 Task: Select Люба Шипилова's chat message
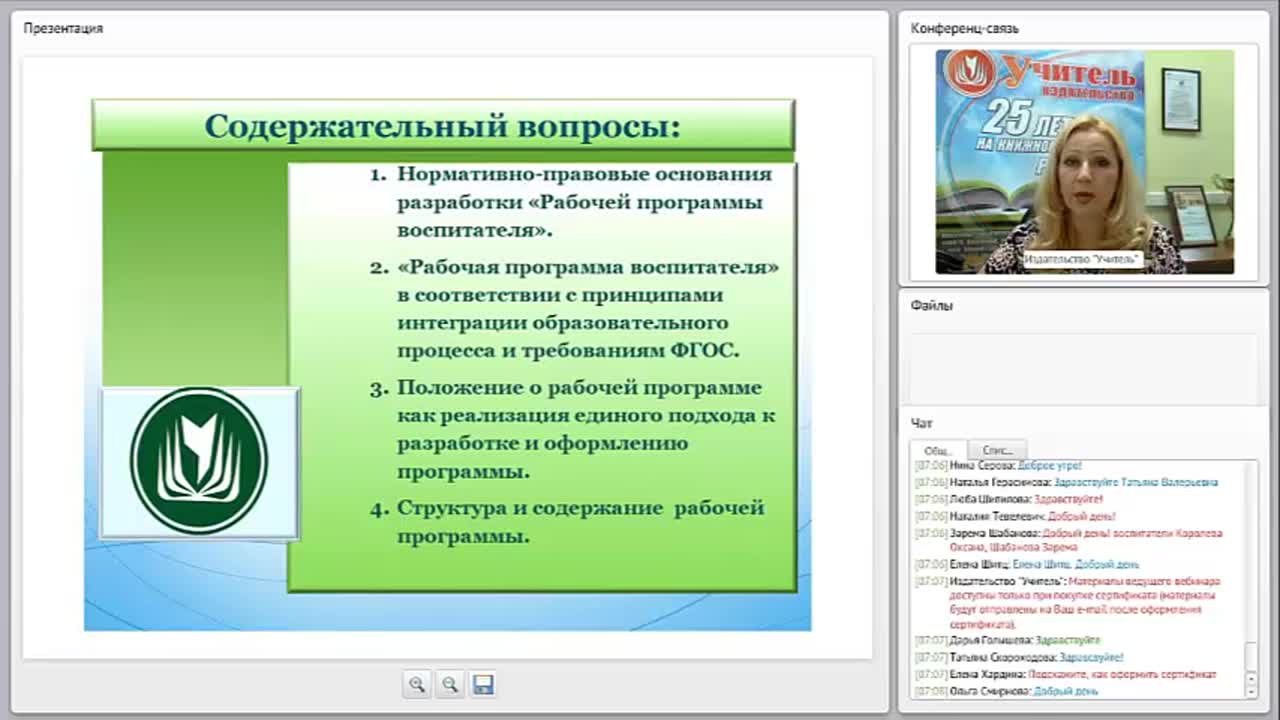click(1009, 499)
